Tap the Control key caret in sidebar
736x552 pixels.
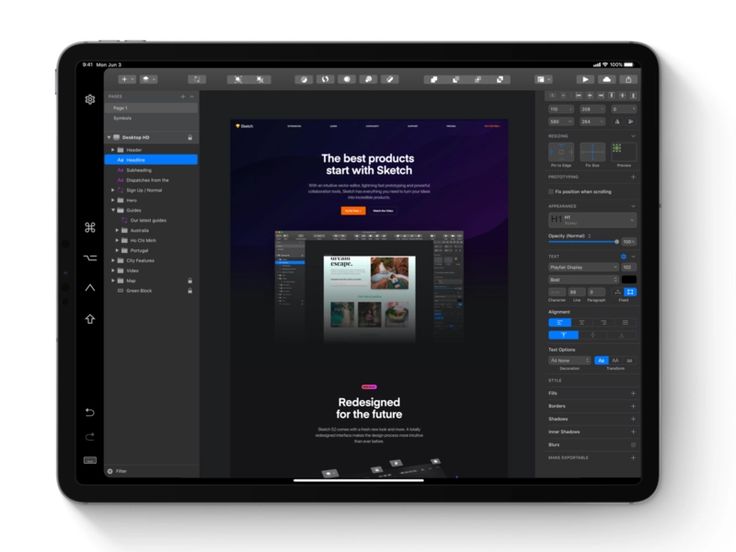click(x=90, y=288)
